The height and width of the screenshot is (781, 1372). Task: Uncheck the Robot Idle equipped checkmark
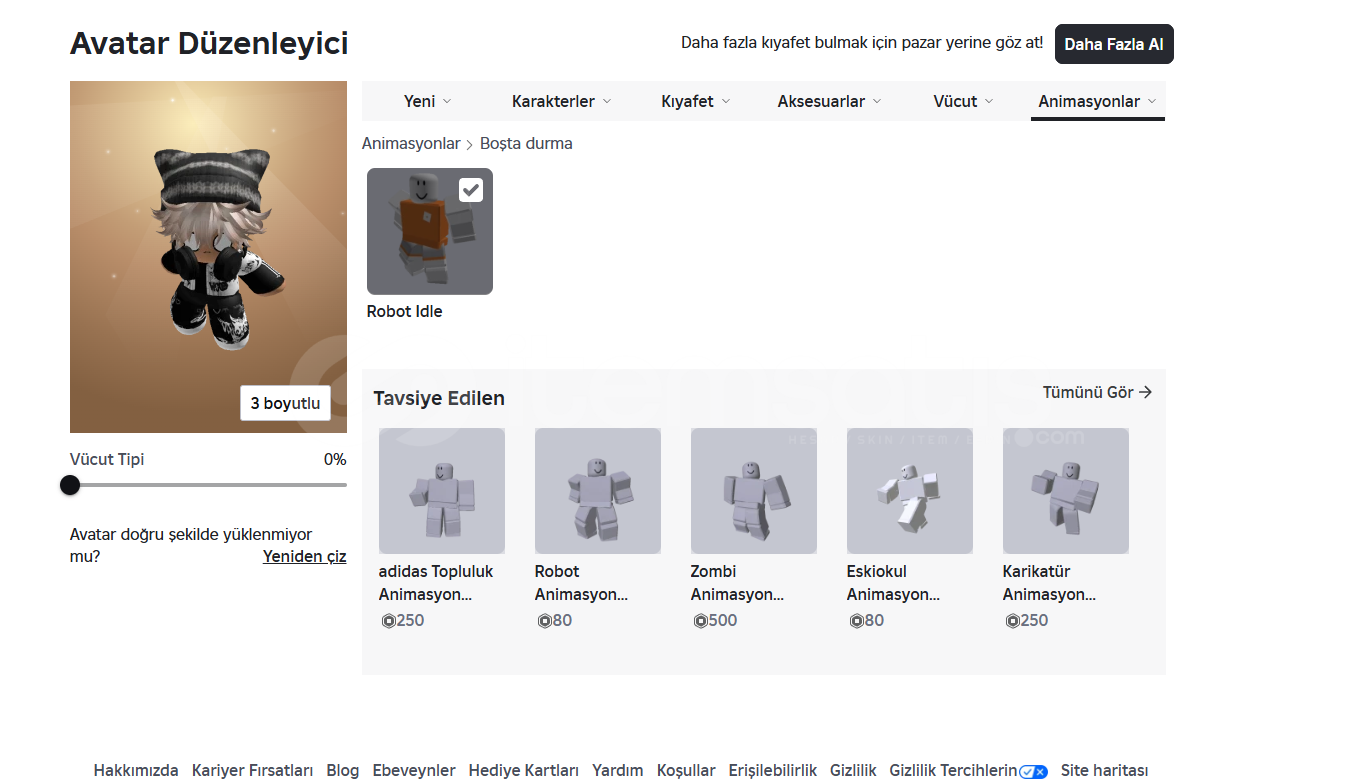[471, 190]
